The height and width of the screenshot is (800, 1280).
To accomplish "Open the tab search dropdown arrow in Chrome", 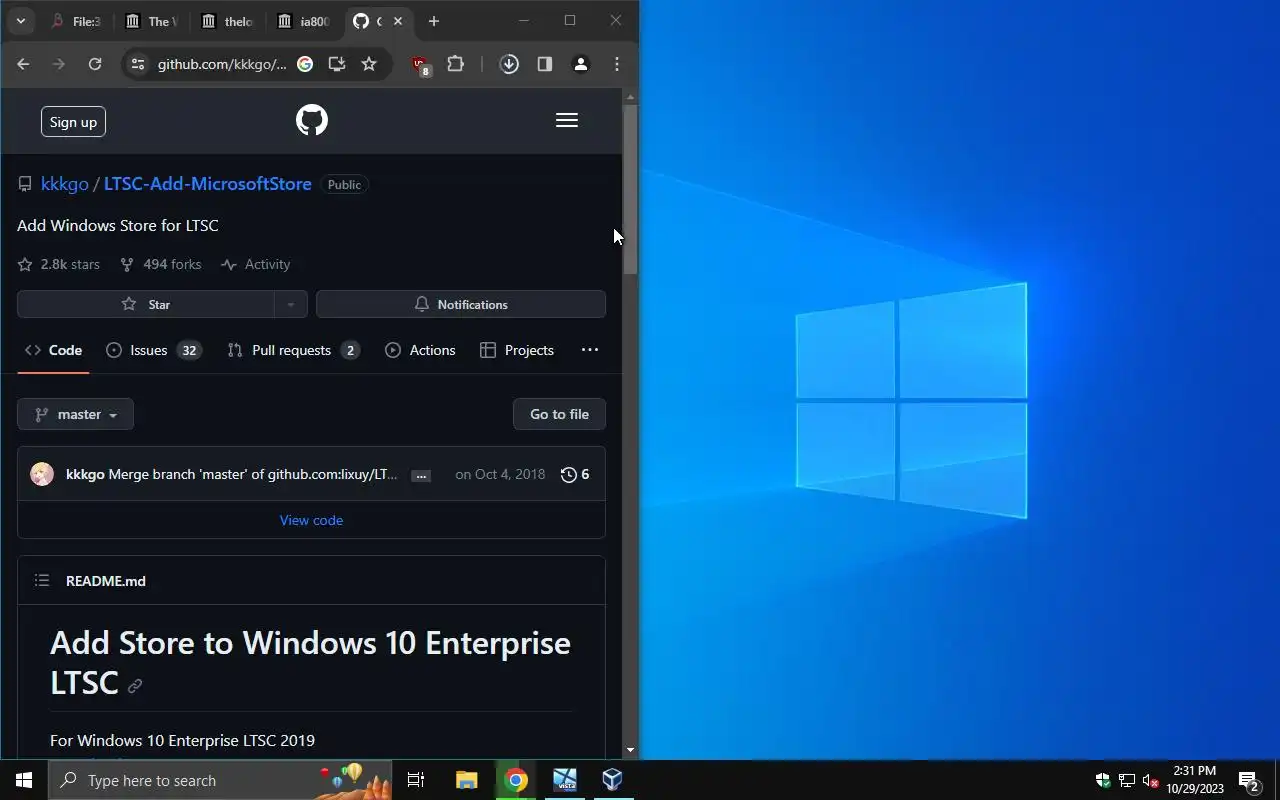I will click(x=20, y=21).
